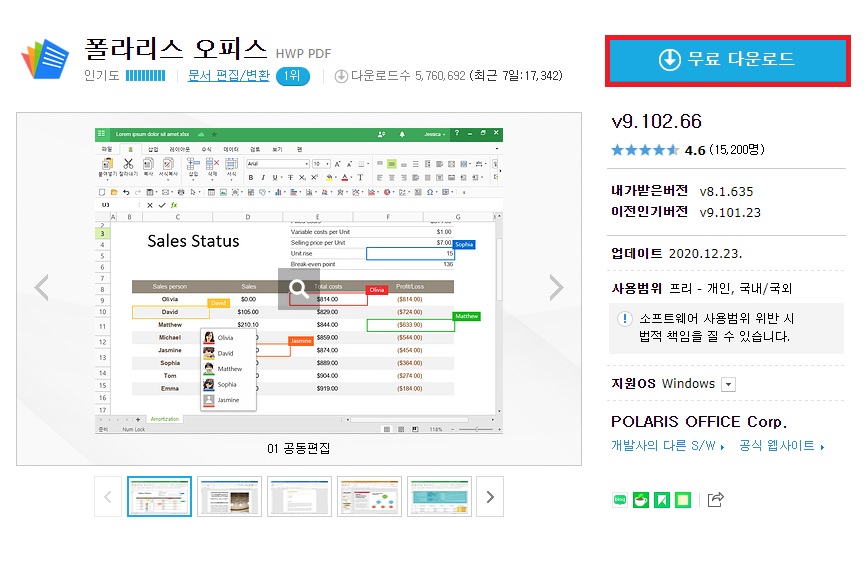
Task: Open the 문서 편집/변환 category link
Action: point(229,75)
